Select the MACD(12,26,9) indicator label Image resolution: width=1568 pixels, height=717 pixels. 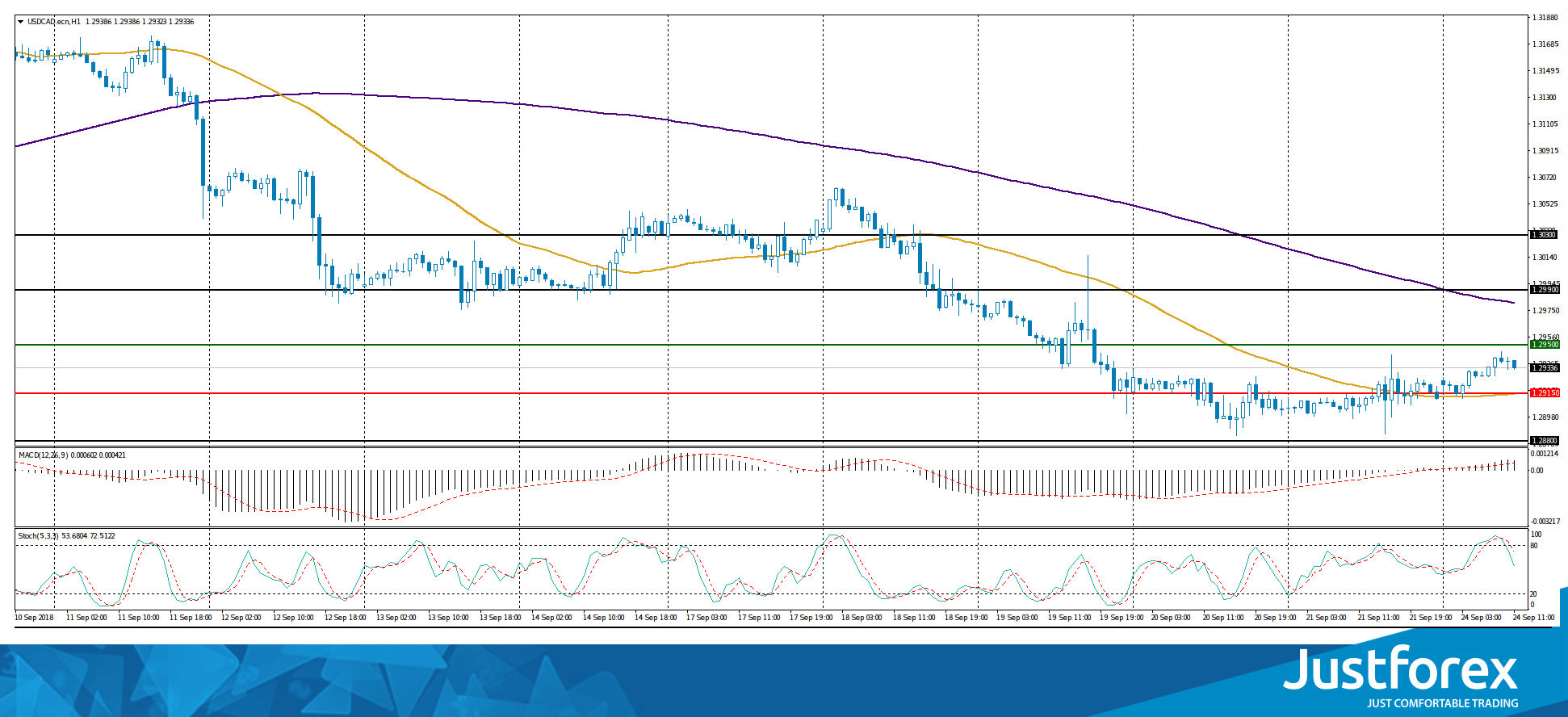tap(44, 455)
